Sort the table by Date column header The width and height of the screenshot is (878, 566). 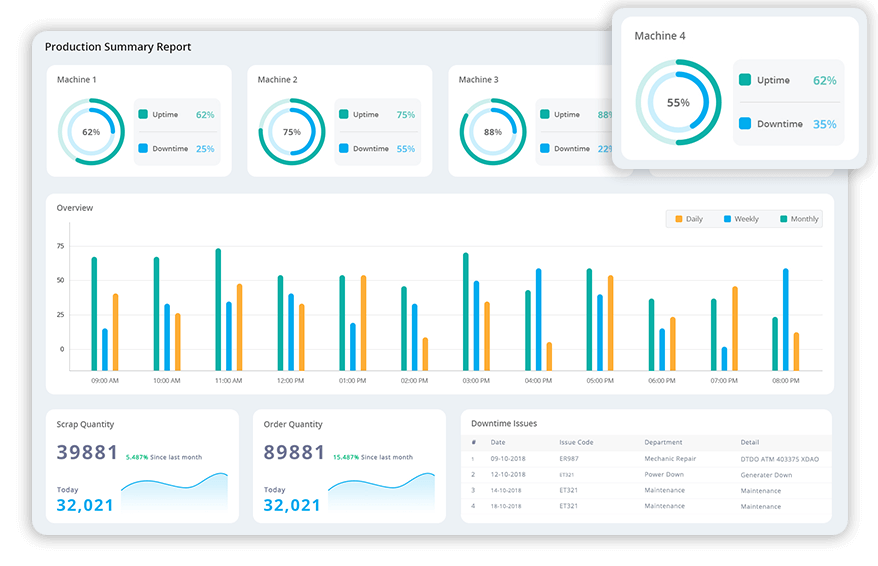(x=498, y=442)
